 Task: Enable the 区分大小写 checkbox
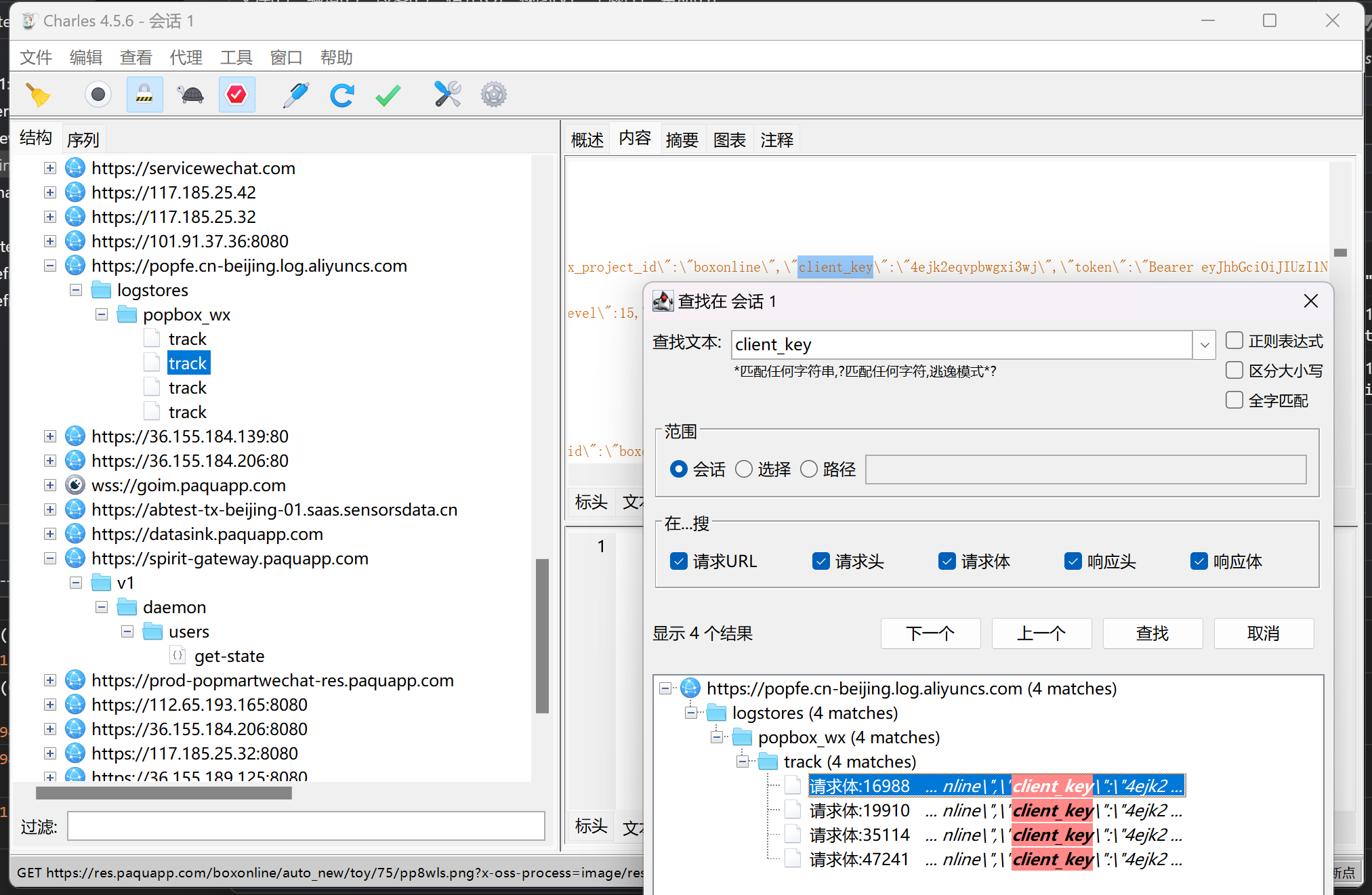(1234, 370)
